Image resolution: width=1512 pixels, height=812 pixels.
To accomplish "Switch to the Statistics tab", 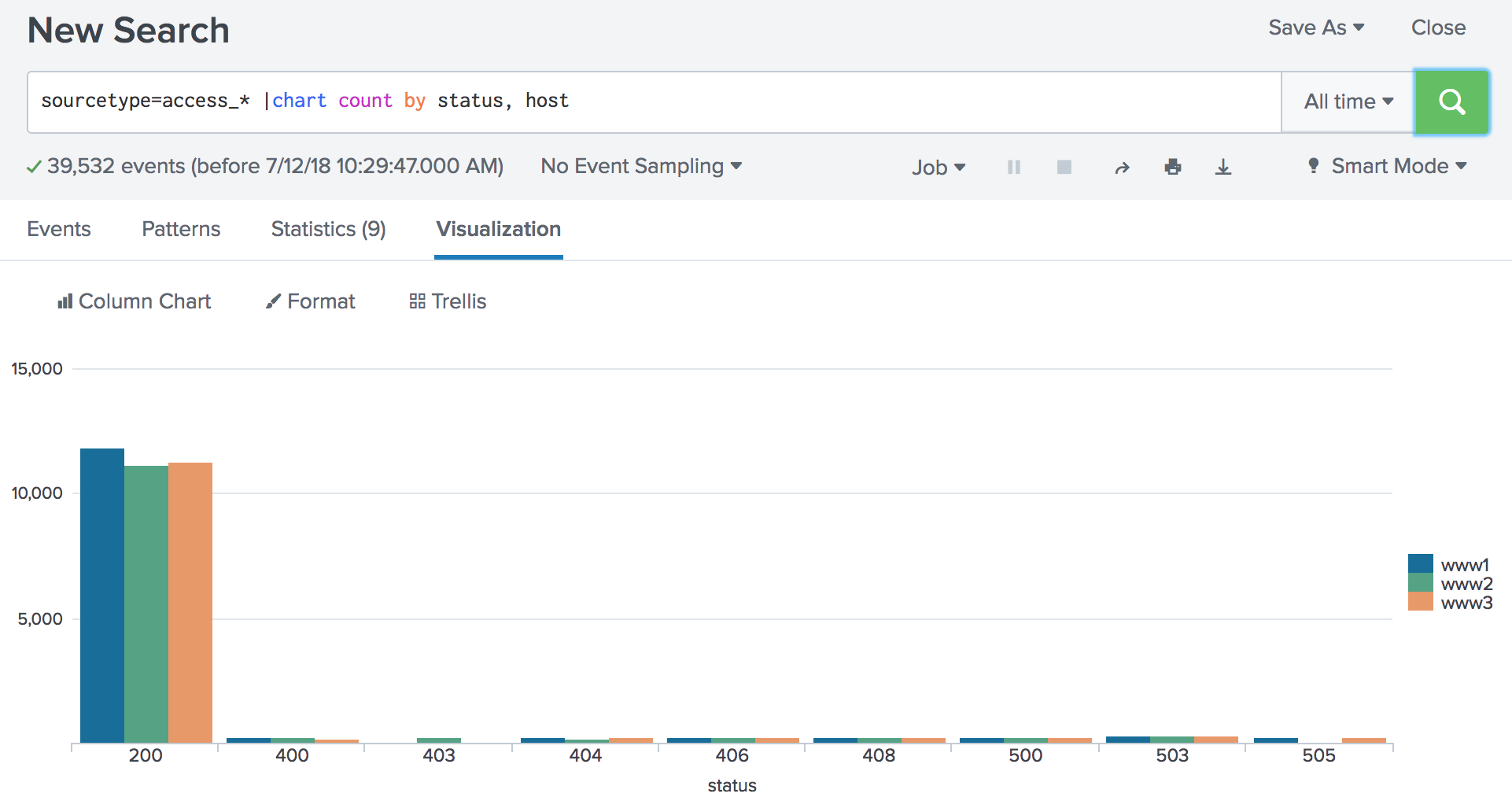I will click(328, 229).
